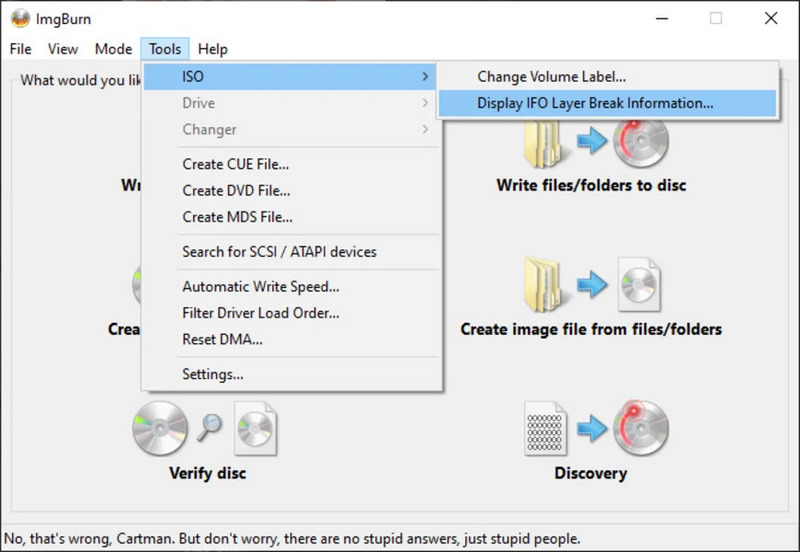
Task: Select Change Volume Label option
Action: pos(551,77)
